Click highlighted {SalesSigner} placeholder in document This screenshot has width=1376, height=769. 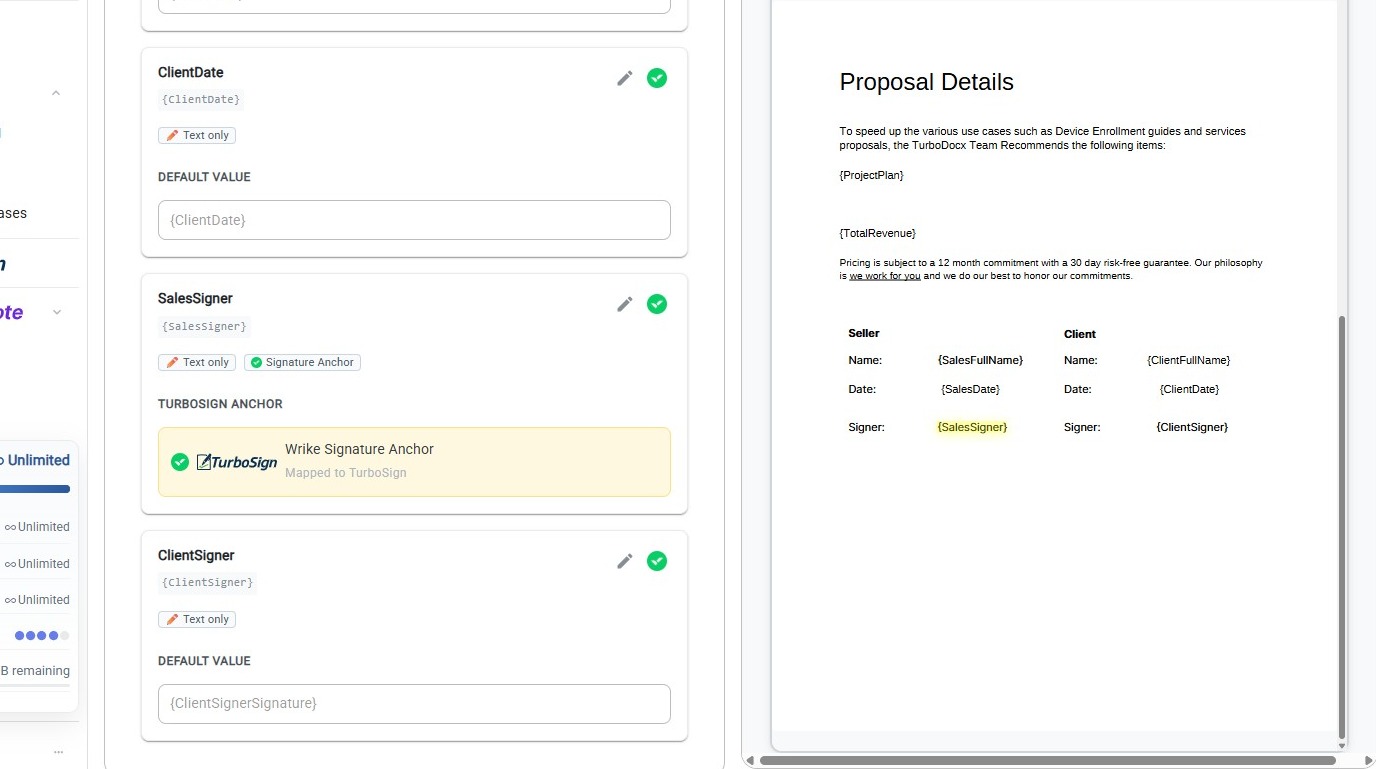click(972, 427)
